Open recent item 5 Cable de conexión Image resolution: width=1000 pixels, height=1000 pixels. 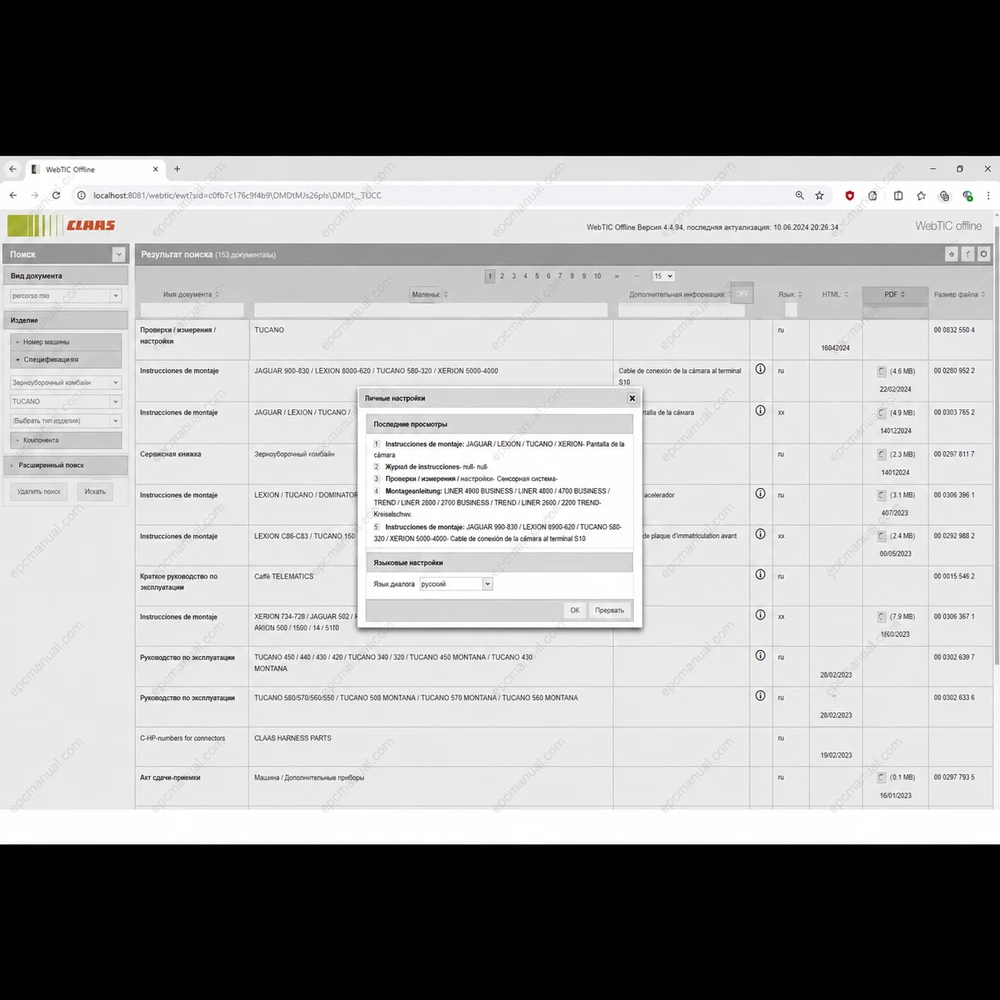[497, 533]
